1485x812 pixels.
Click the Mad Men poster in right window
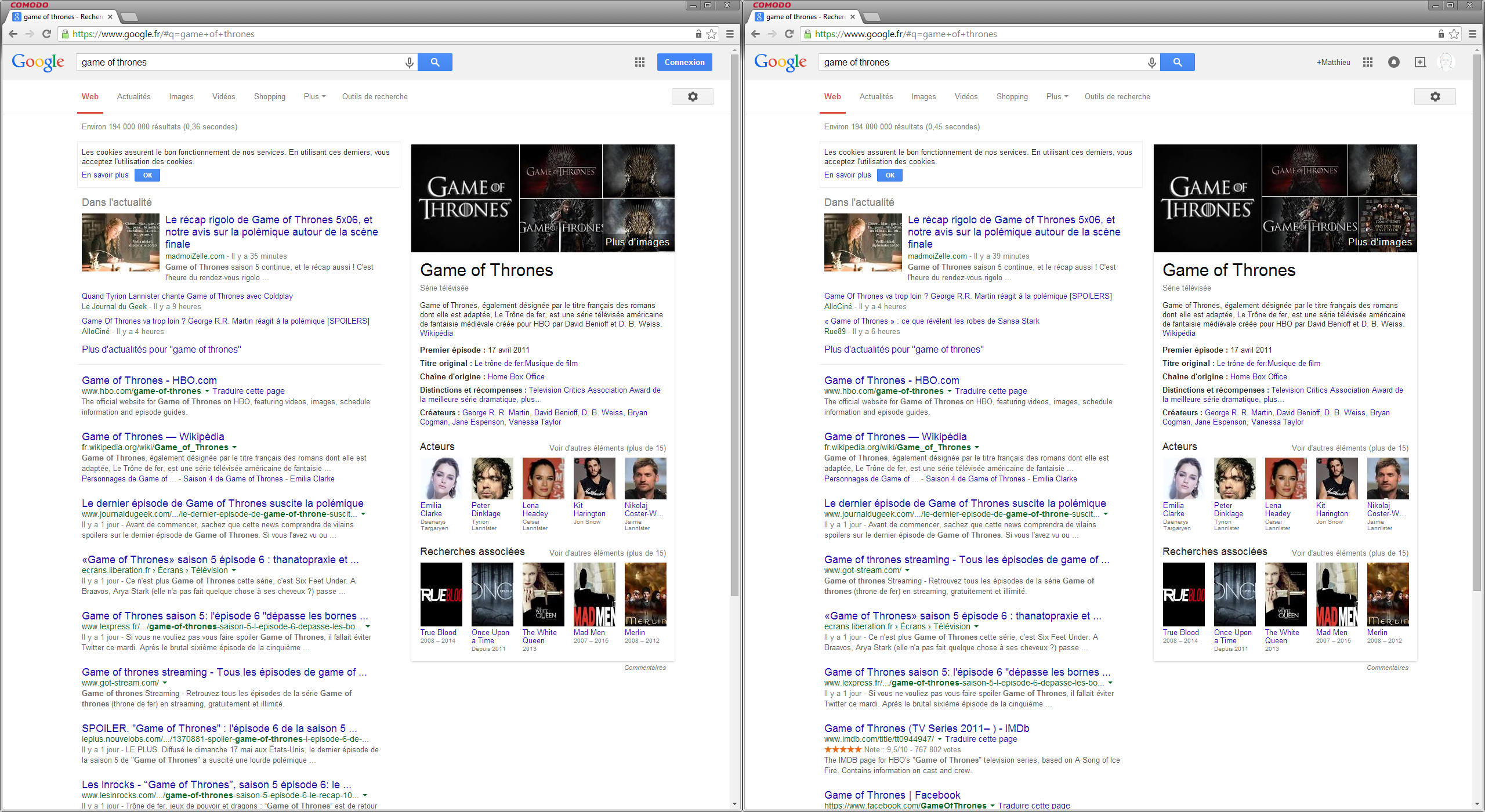coord(1336,594)
